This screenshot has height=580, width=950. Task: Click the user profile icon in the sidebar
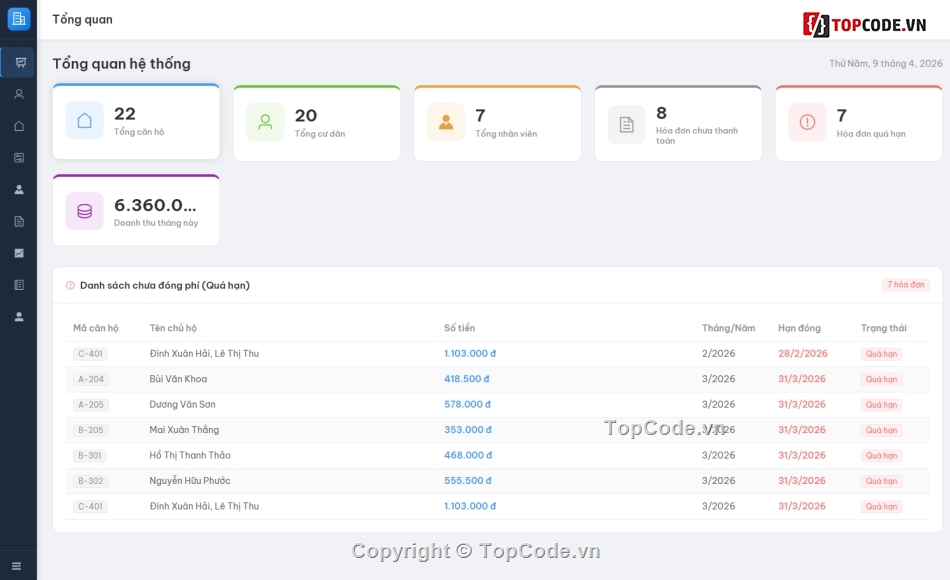coord(18,93)
